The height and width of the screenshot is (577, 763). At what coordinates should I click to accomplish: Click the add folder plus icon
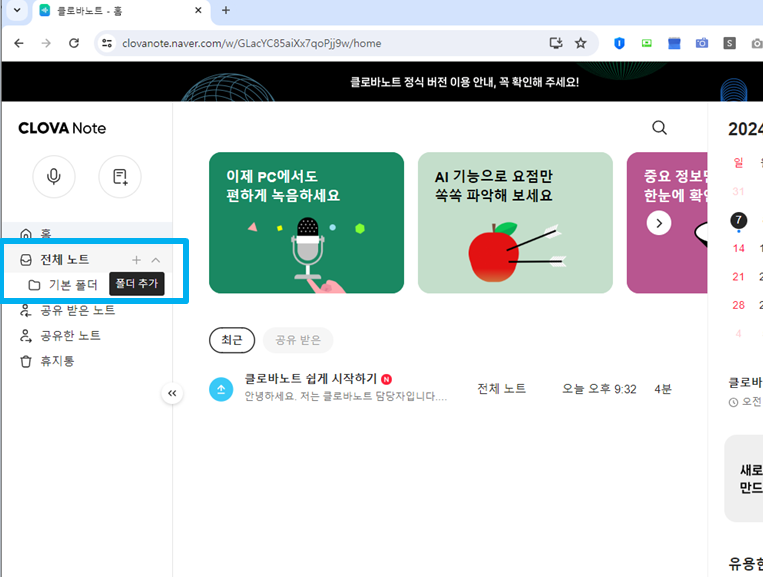click(x=136, y=260)
